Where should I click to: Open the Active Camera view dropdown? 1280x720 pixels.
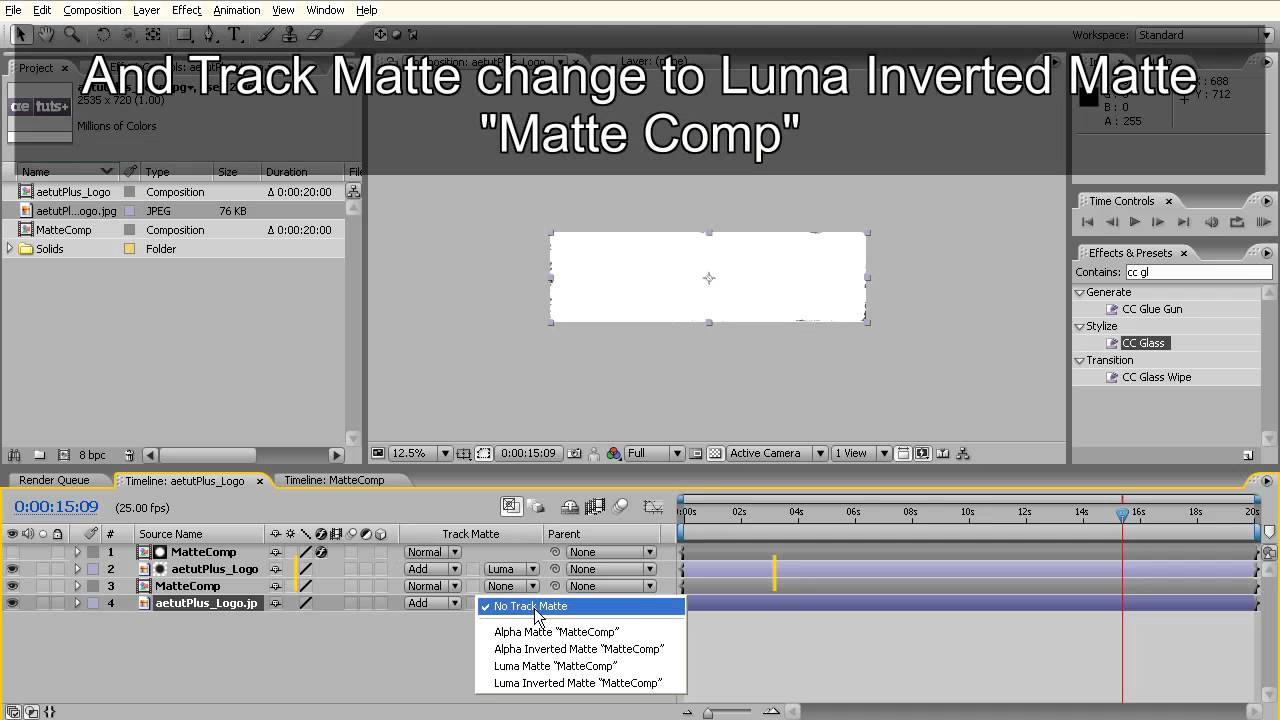[776, 453]
